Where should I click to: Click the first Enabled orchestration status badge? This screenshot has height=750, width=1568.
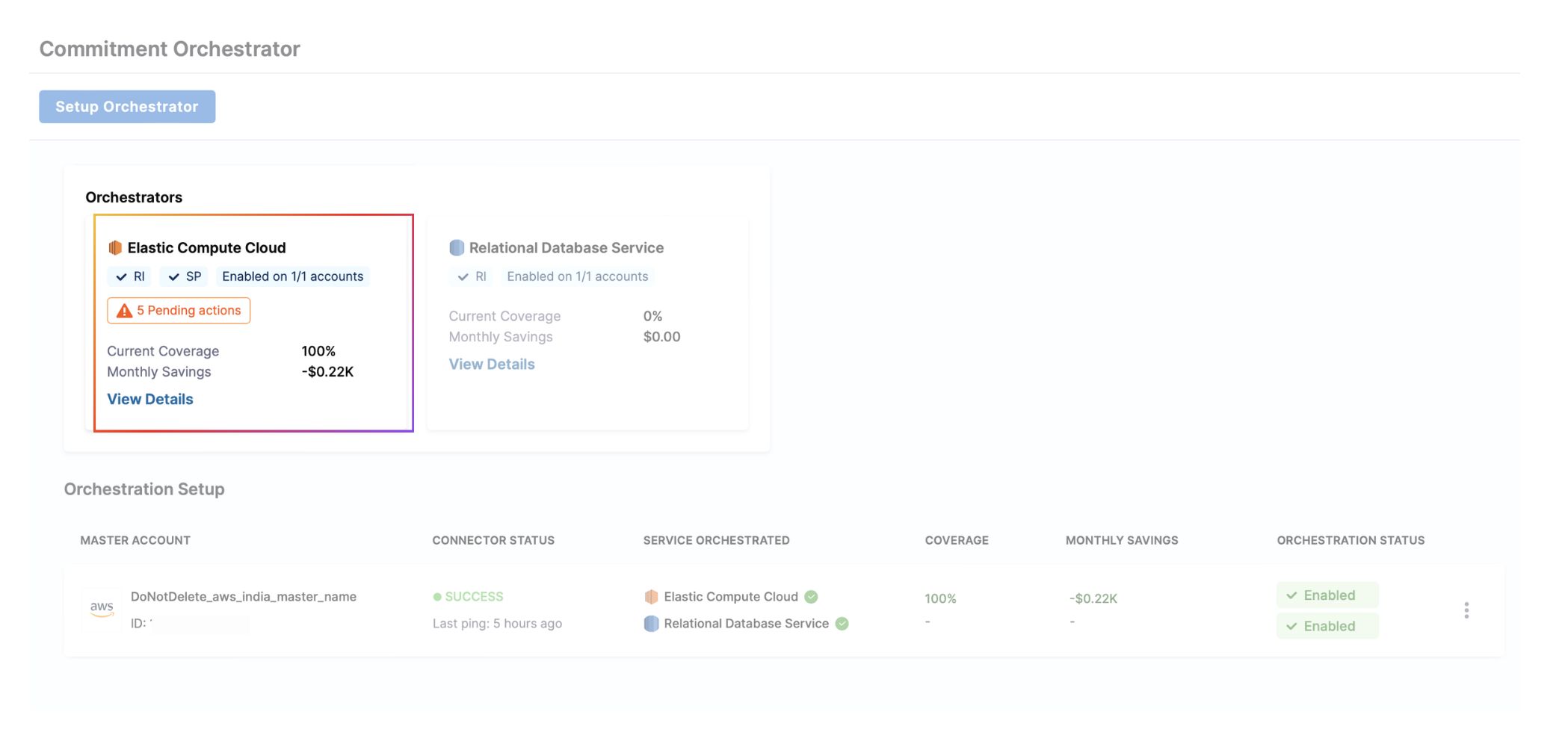coord(1327,595)
